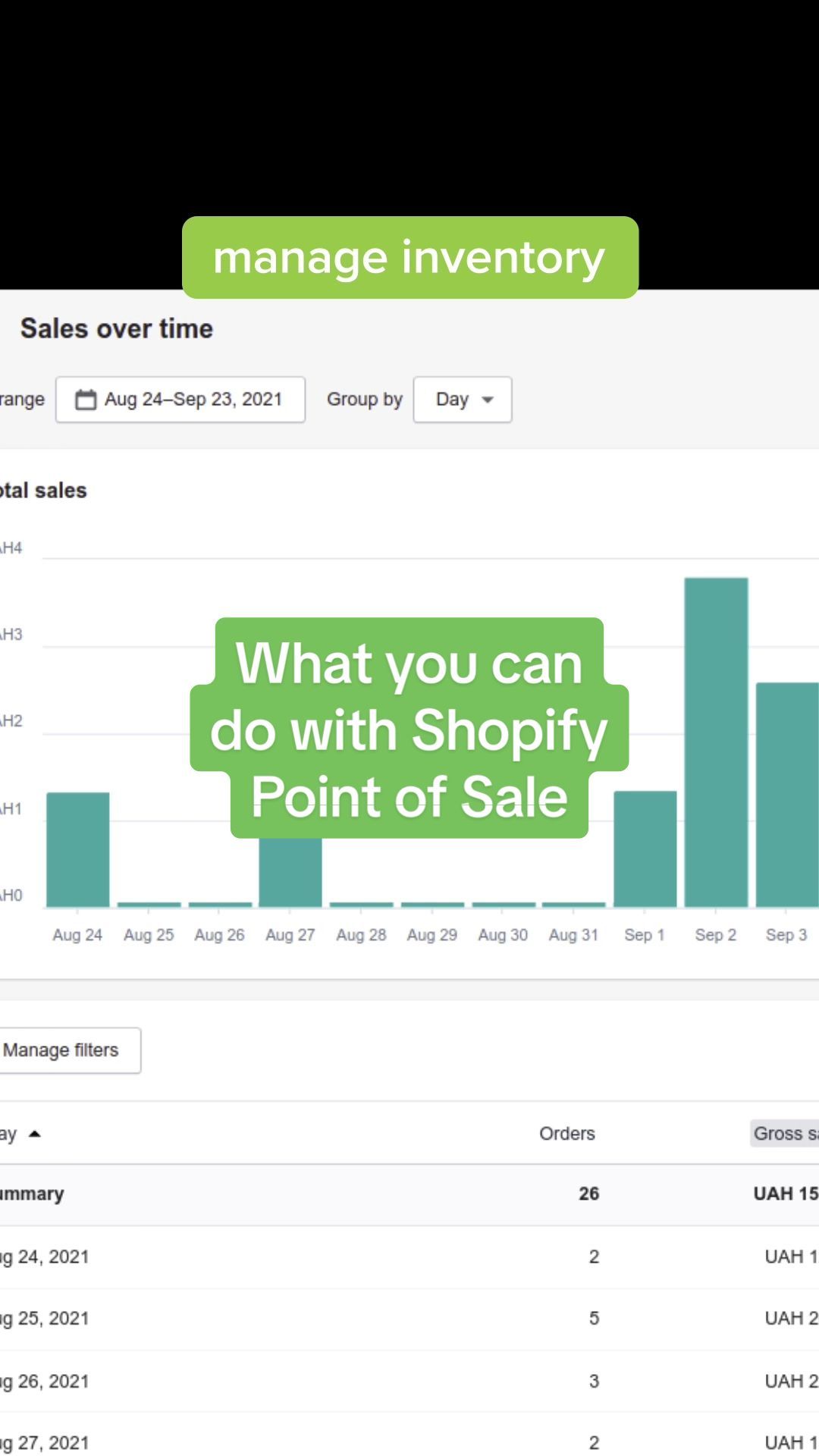
Task: Select the Sep 3 bar in chart
Action: pos(787,795)
